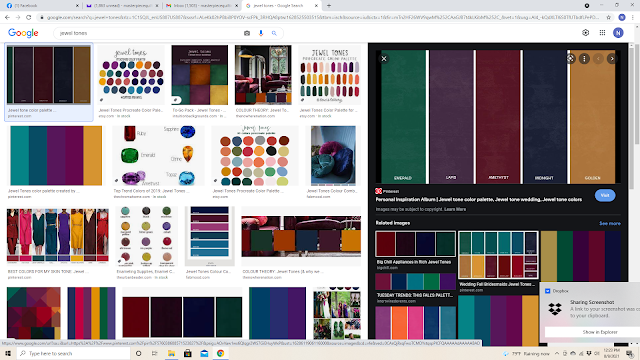Close the image preview panel
Screen dimensions: 640x360
[384, 59]
